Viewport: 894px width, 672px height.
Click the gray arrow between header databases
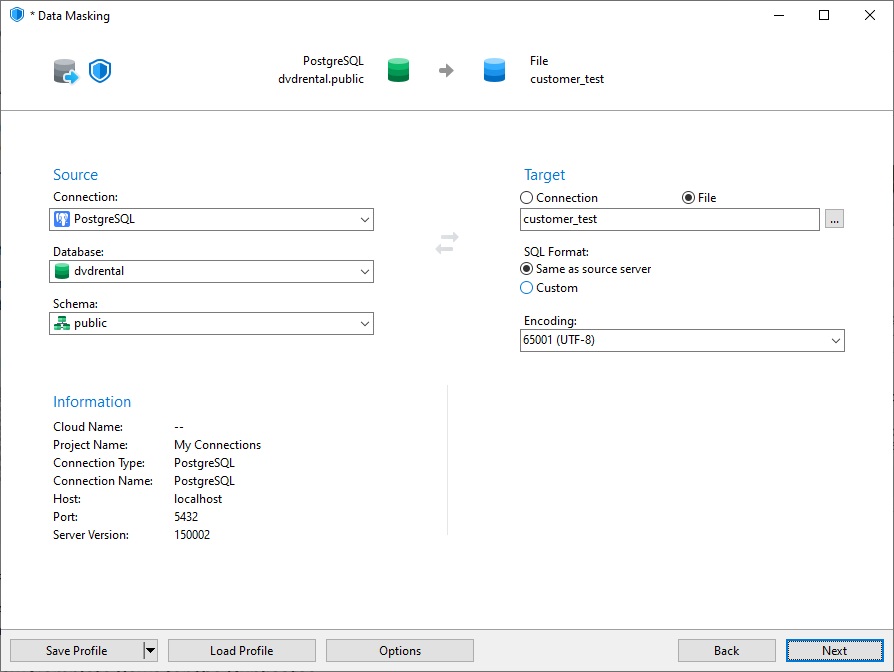click(x=446, y=71)
